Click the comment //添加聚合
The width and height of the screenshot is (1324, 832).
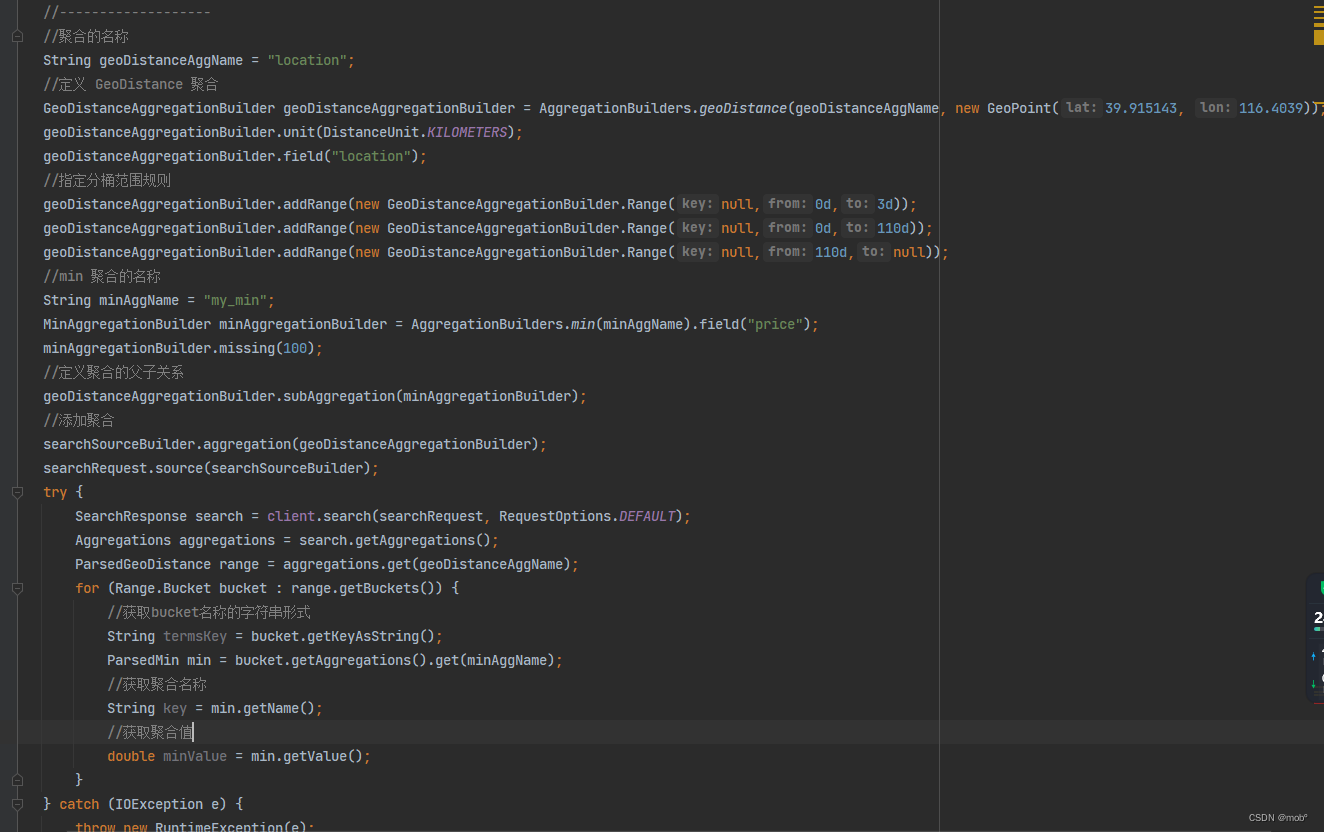79,420
